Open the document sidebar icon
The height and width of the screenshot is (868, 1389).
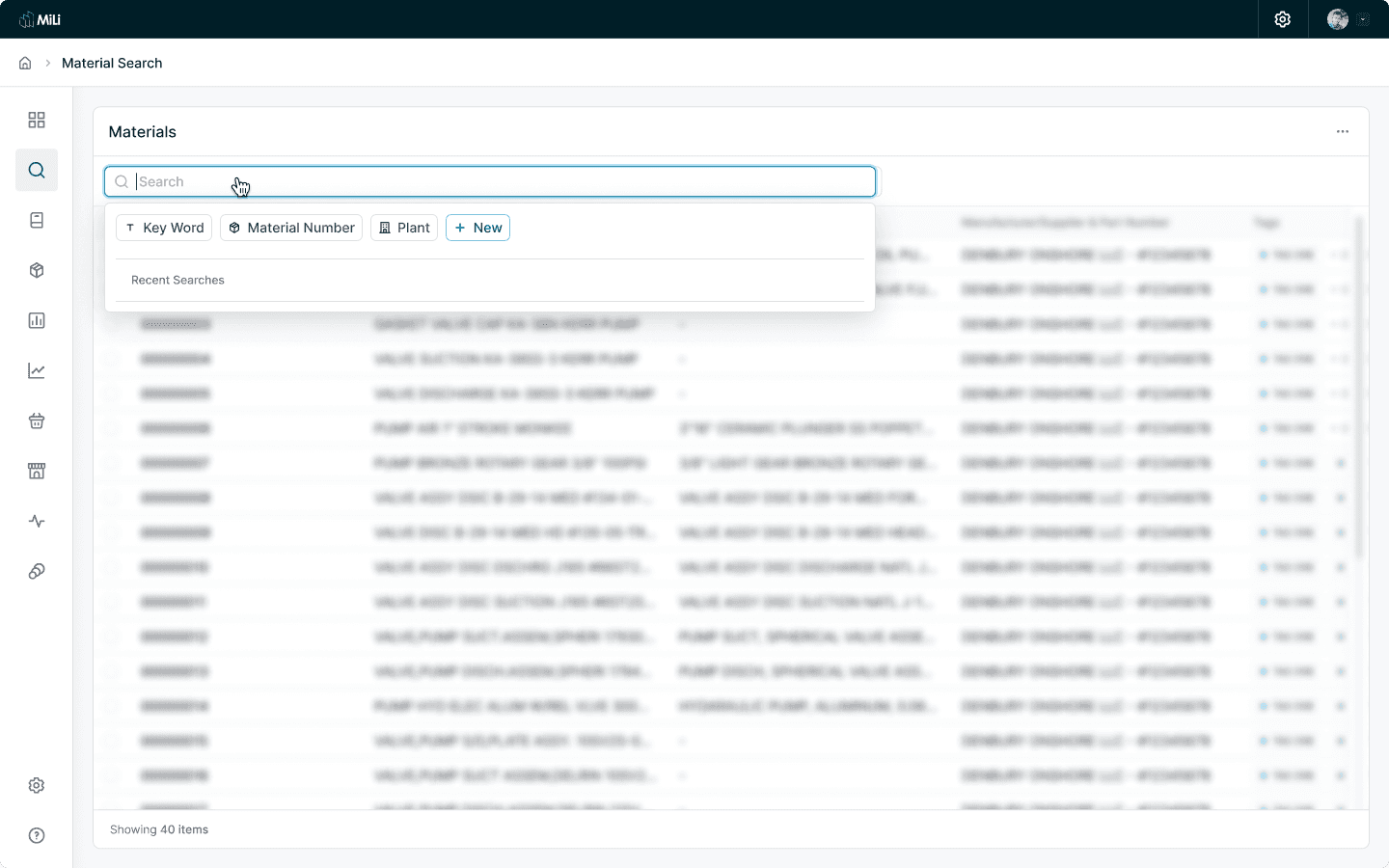point(37,220)
